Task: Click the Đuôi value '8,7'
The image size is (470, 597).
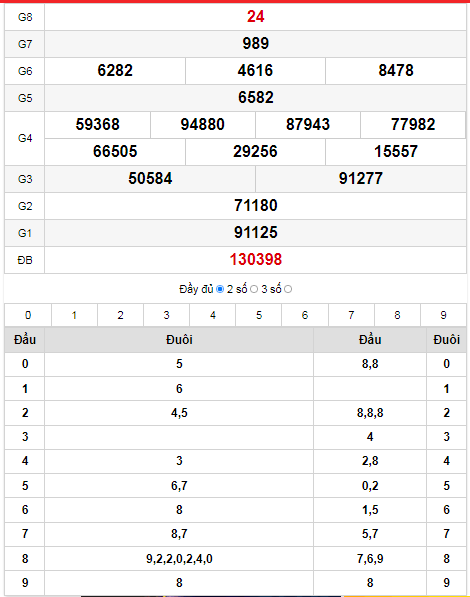Action: pyautogui.click(x=179, y=534)
